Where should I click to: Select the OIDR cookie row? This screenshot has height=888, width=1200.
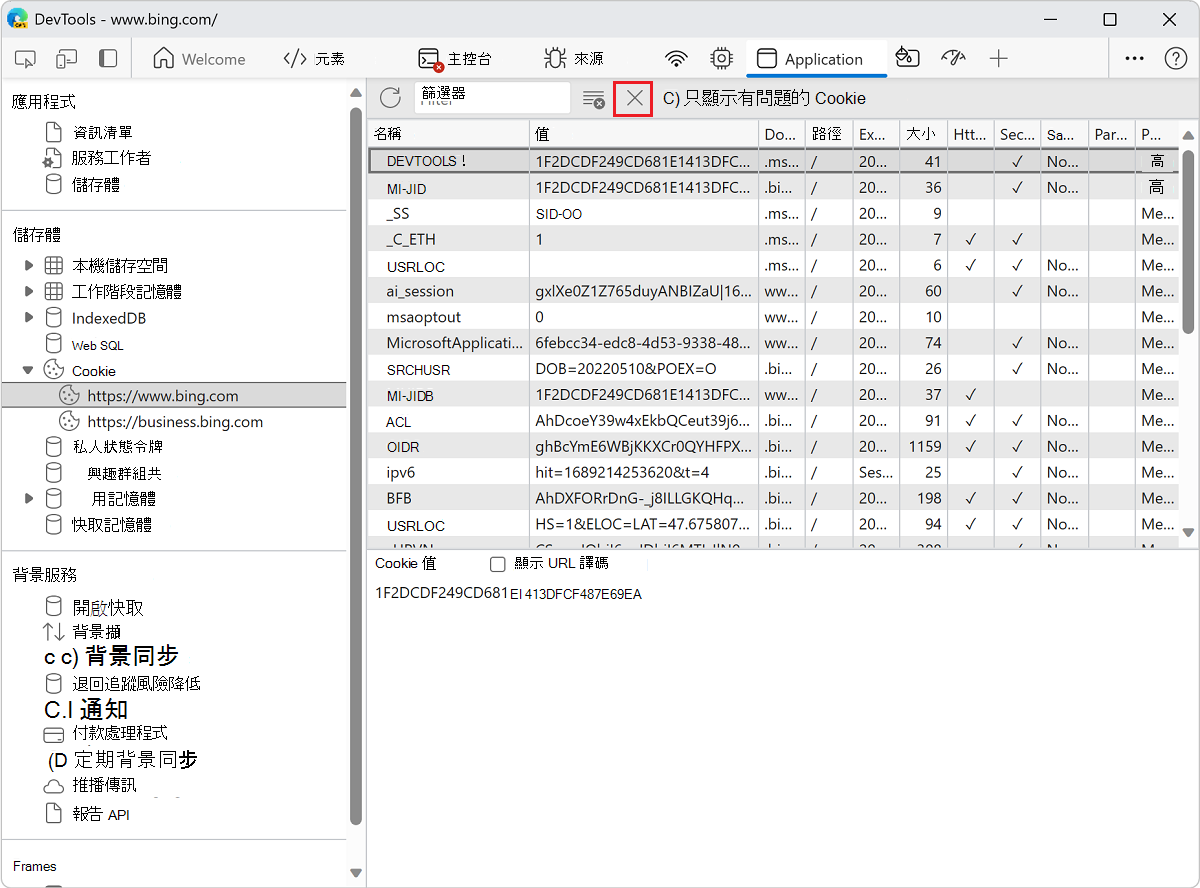(774, 446)
